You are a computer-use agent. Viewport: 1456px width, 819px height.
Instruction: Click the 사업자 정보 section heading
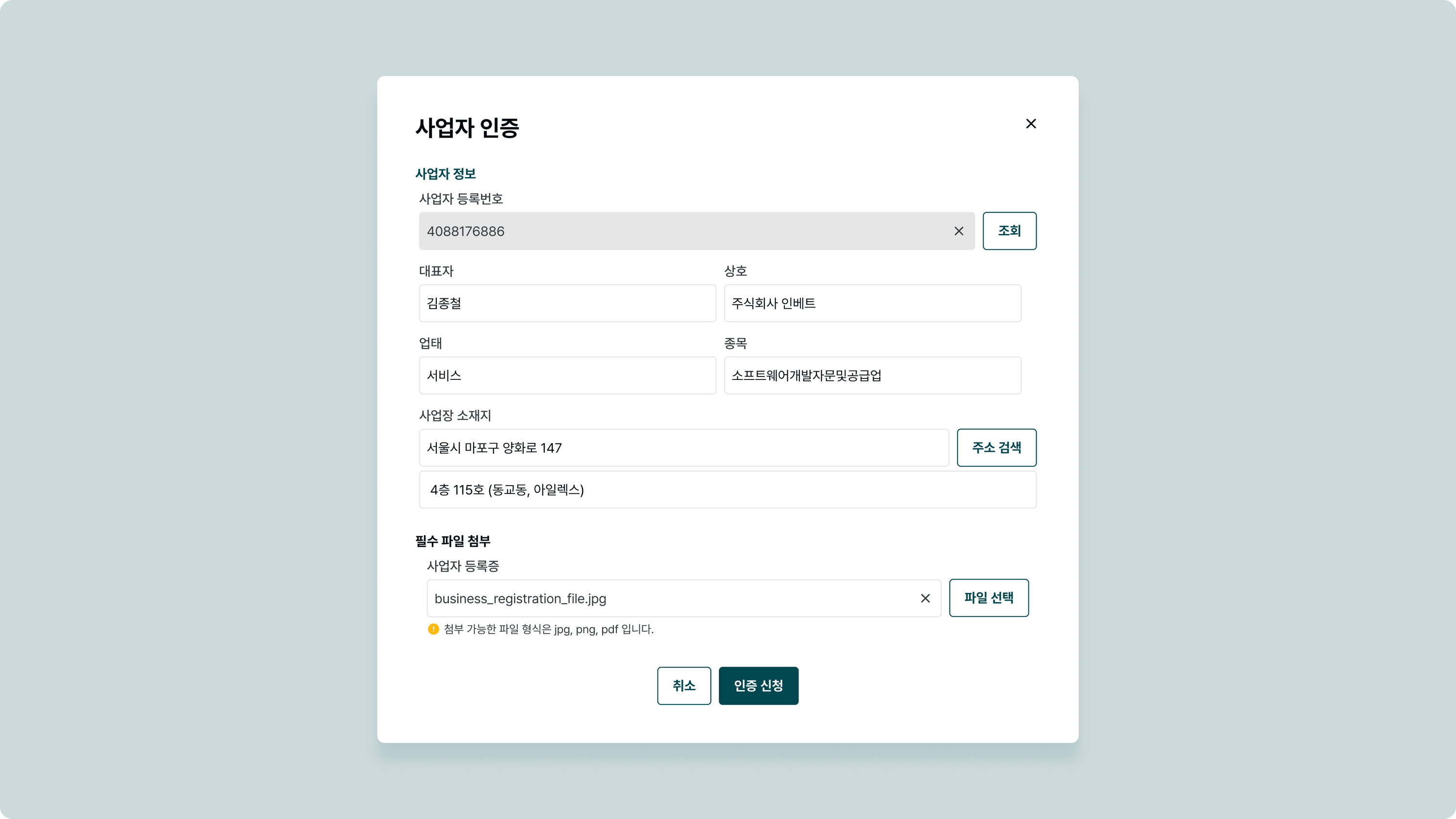pyautogui.click(x=446, y=174)
